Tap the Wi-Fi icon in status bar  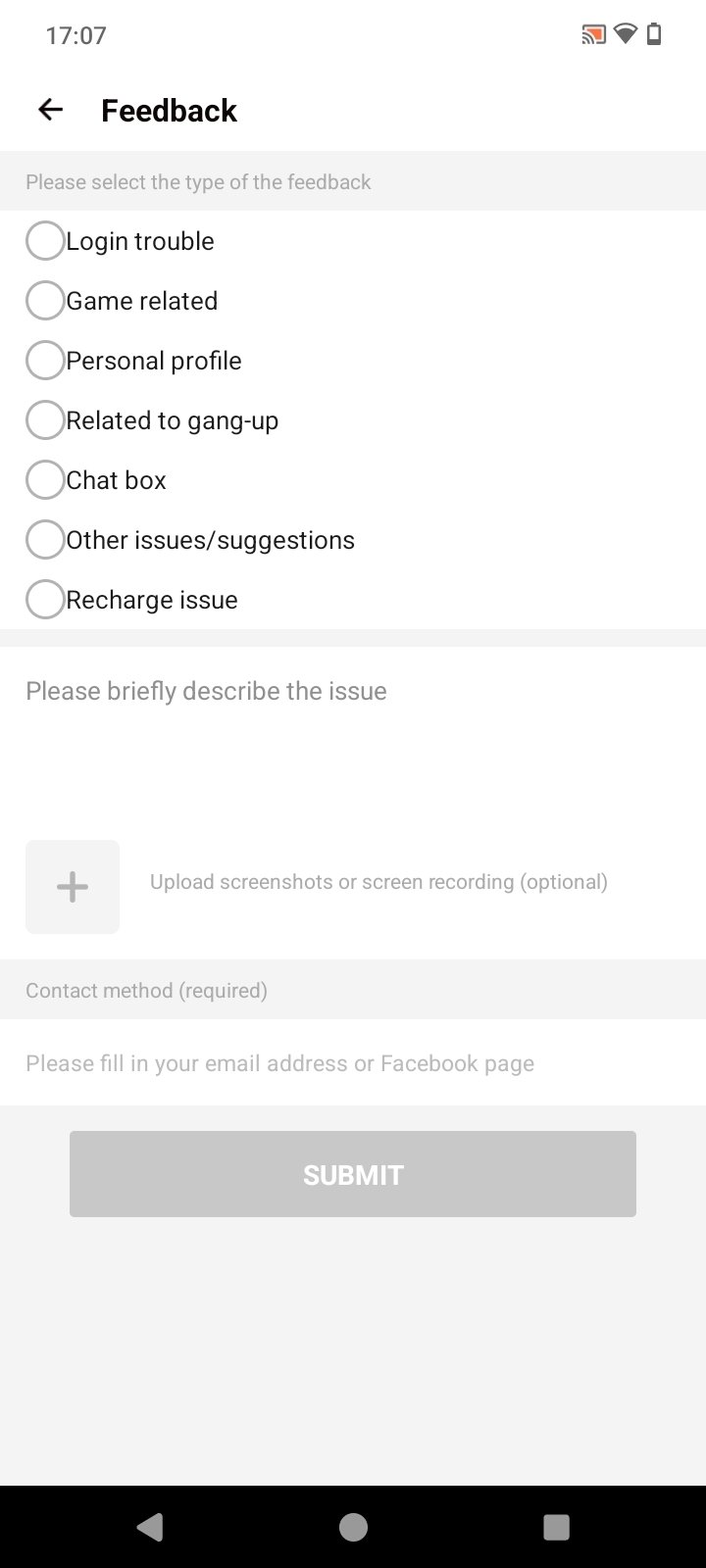(625, 35)
